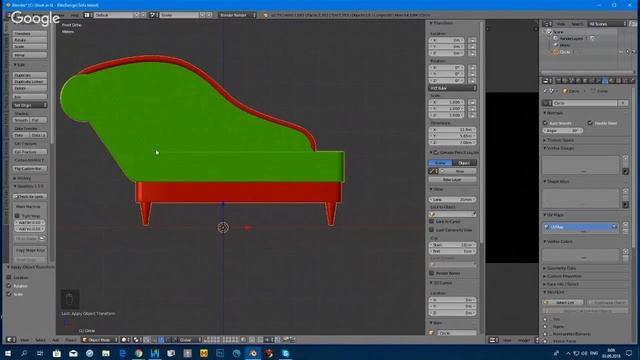
Task: Toggle Location in Apply Object Transform
Action: point(9,278)
